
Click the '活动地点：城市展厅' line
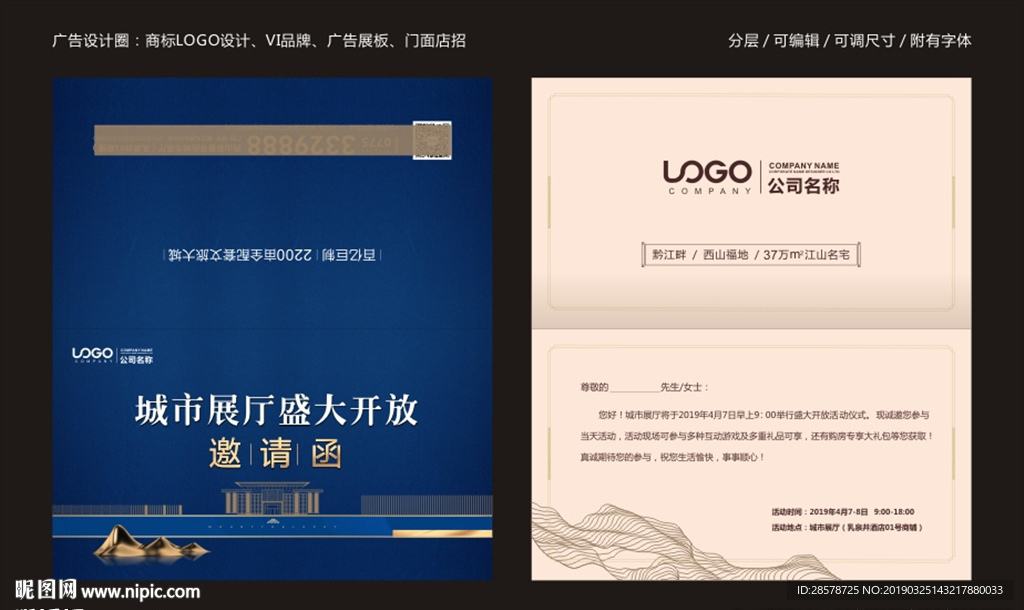click(x=846, y=527)
